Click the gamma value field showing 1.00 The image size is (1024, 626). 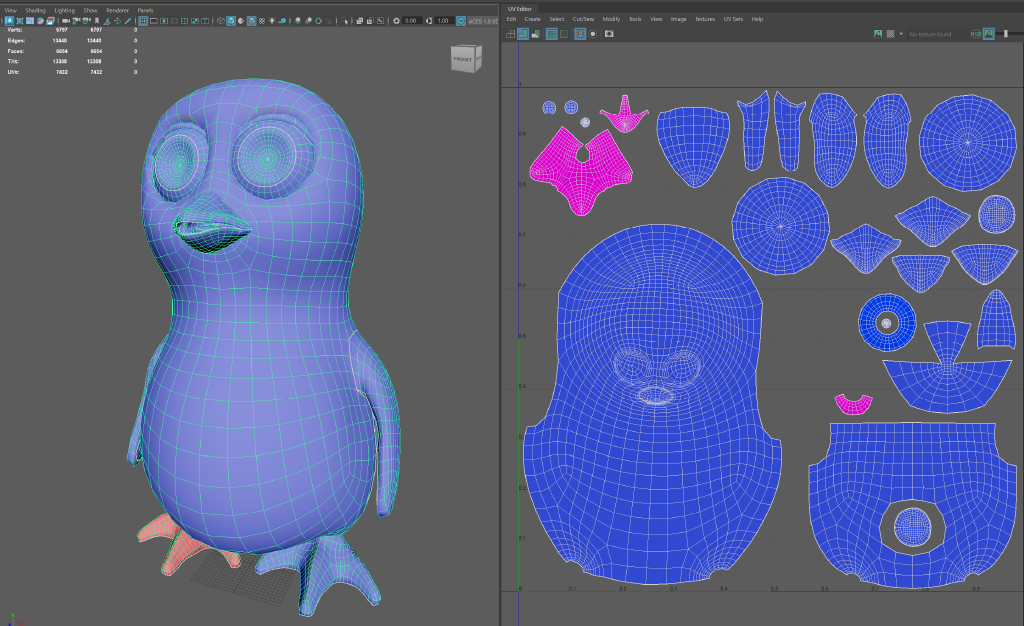(444, 21)
